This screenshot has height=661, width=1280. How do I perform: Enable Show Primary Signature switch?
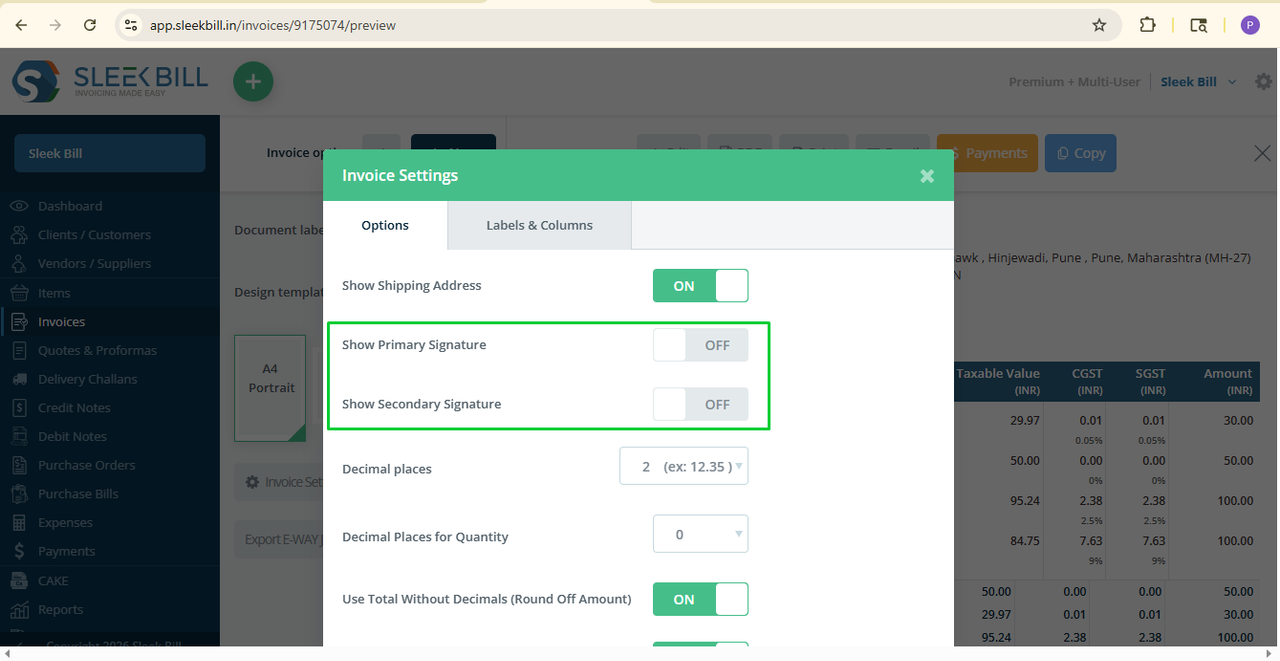click(700, 345)
